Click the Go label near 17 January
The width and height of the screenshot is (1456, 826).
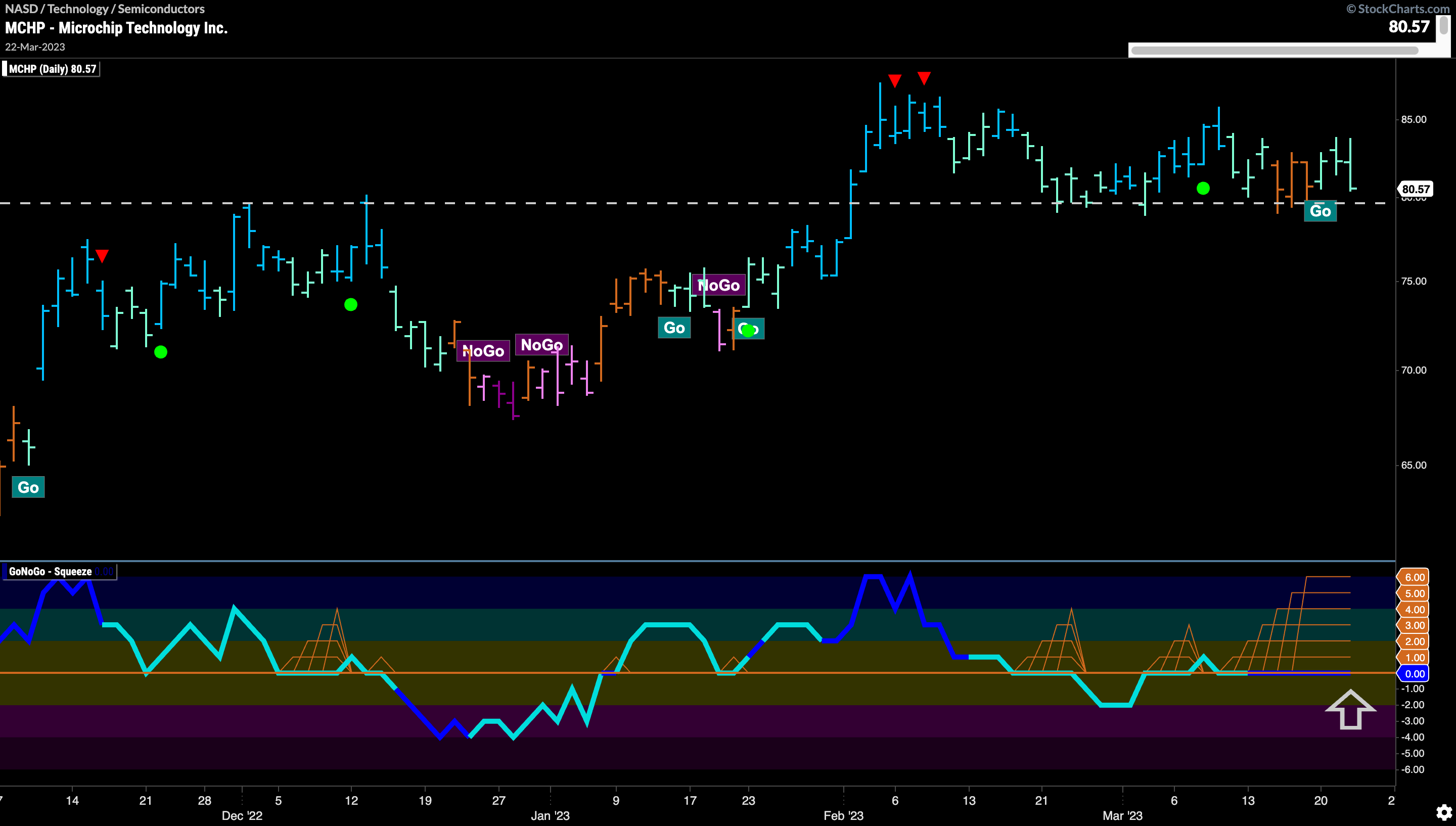click(674, 328)
